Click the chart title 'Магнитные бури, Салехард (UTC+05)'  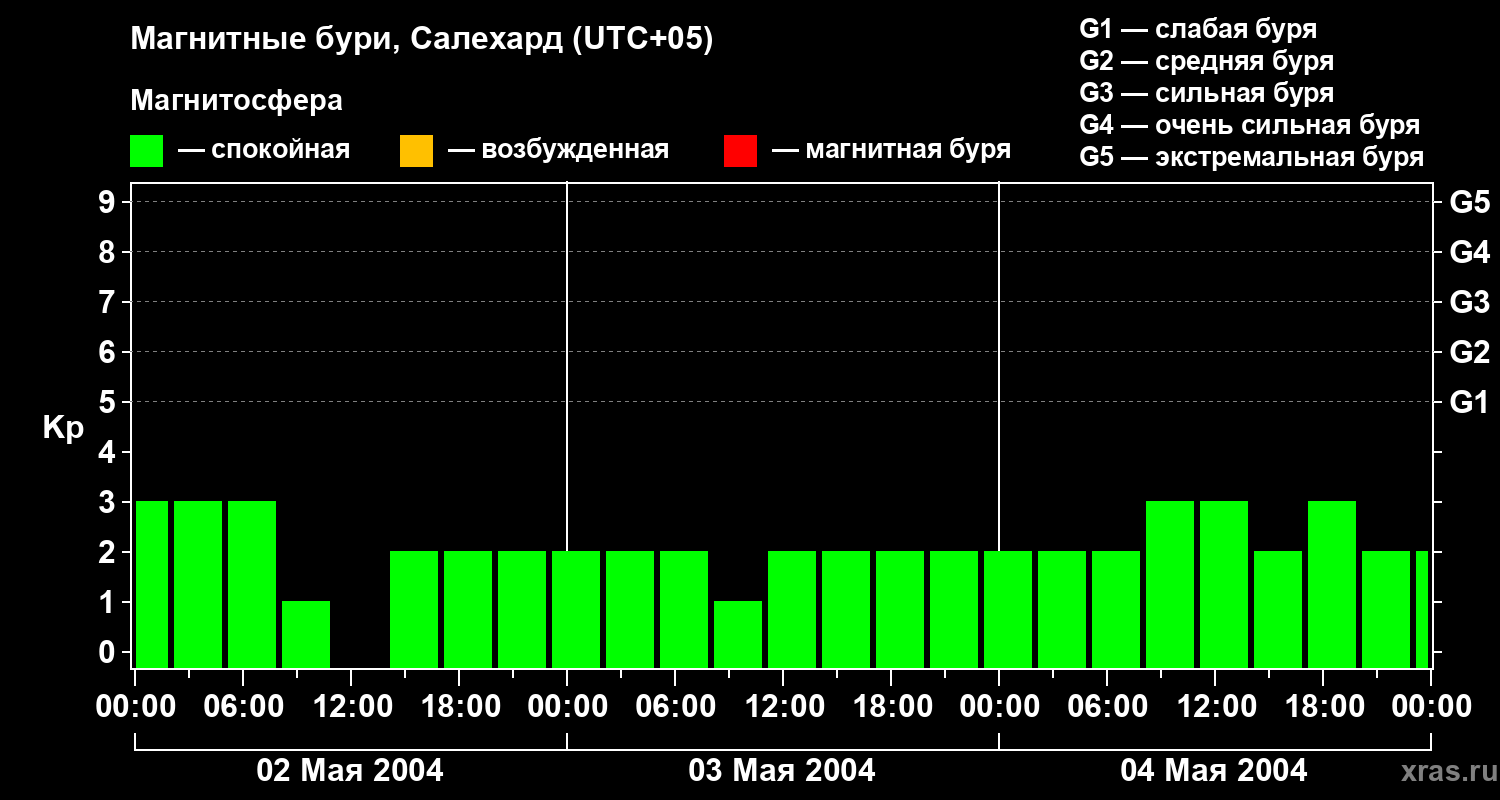(x=422, y=40)
